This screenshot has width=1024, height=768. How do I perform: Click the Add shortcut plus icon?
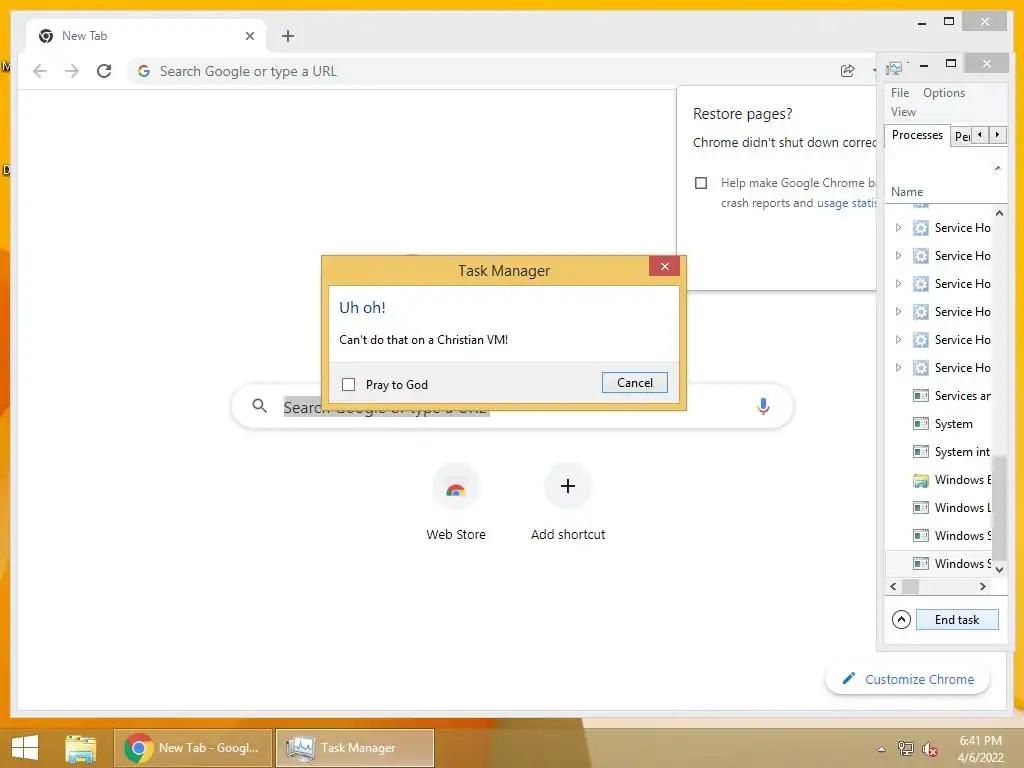tap(568, 486)
